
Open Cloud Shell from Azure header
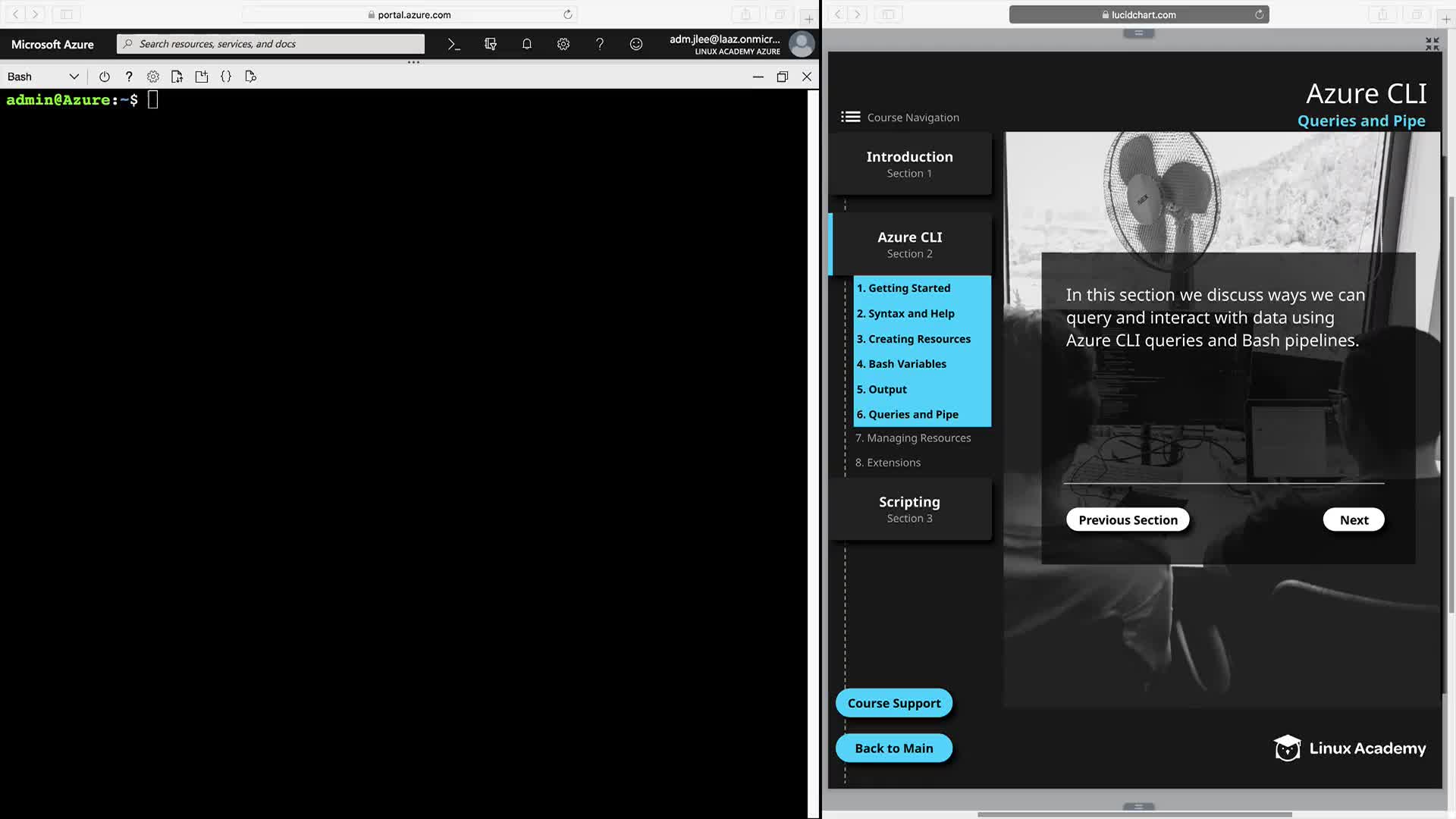453,44
